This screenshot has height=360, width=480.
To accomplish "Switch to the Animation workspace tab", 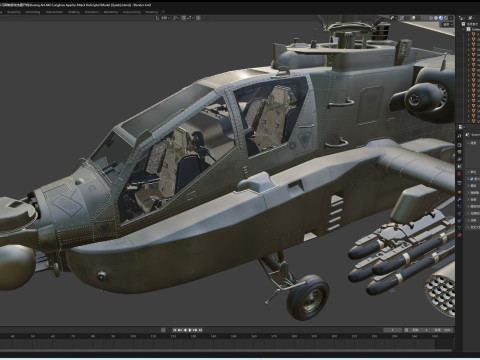I will tap(92, 12).
